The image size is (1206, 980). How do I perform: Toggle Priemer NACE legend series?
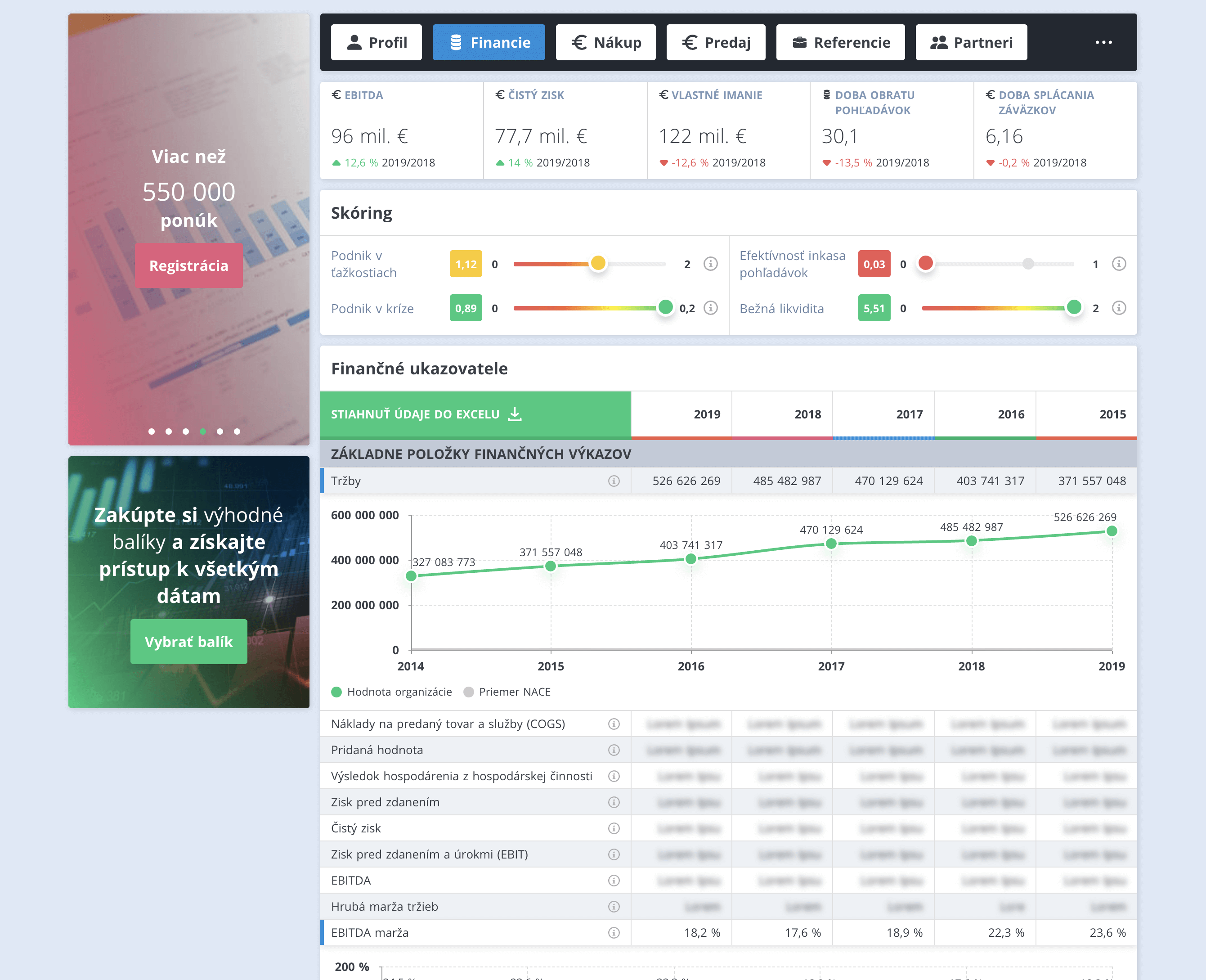point(507,692)
